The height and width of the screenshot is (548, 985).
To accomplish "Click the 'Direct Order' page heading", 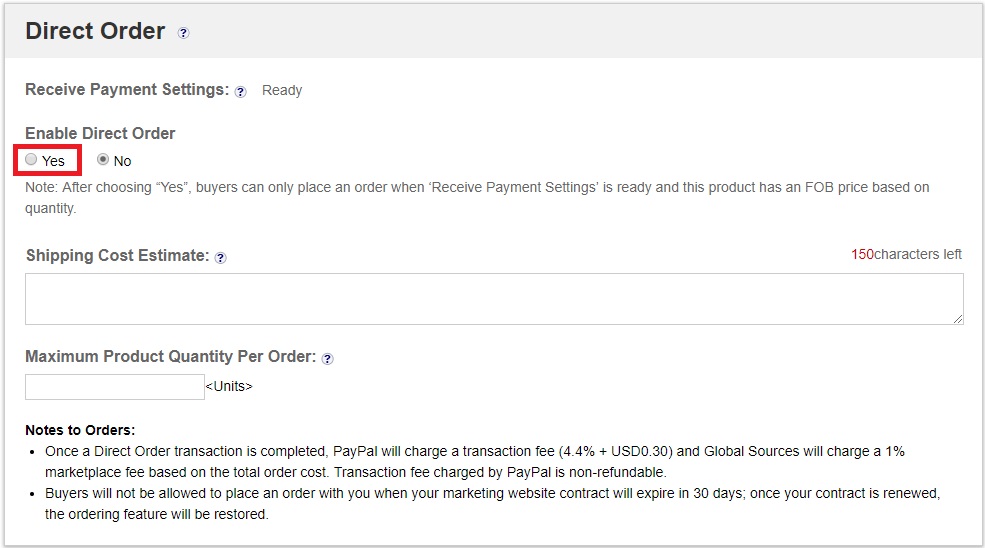I will (95, 31).
